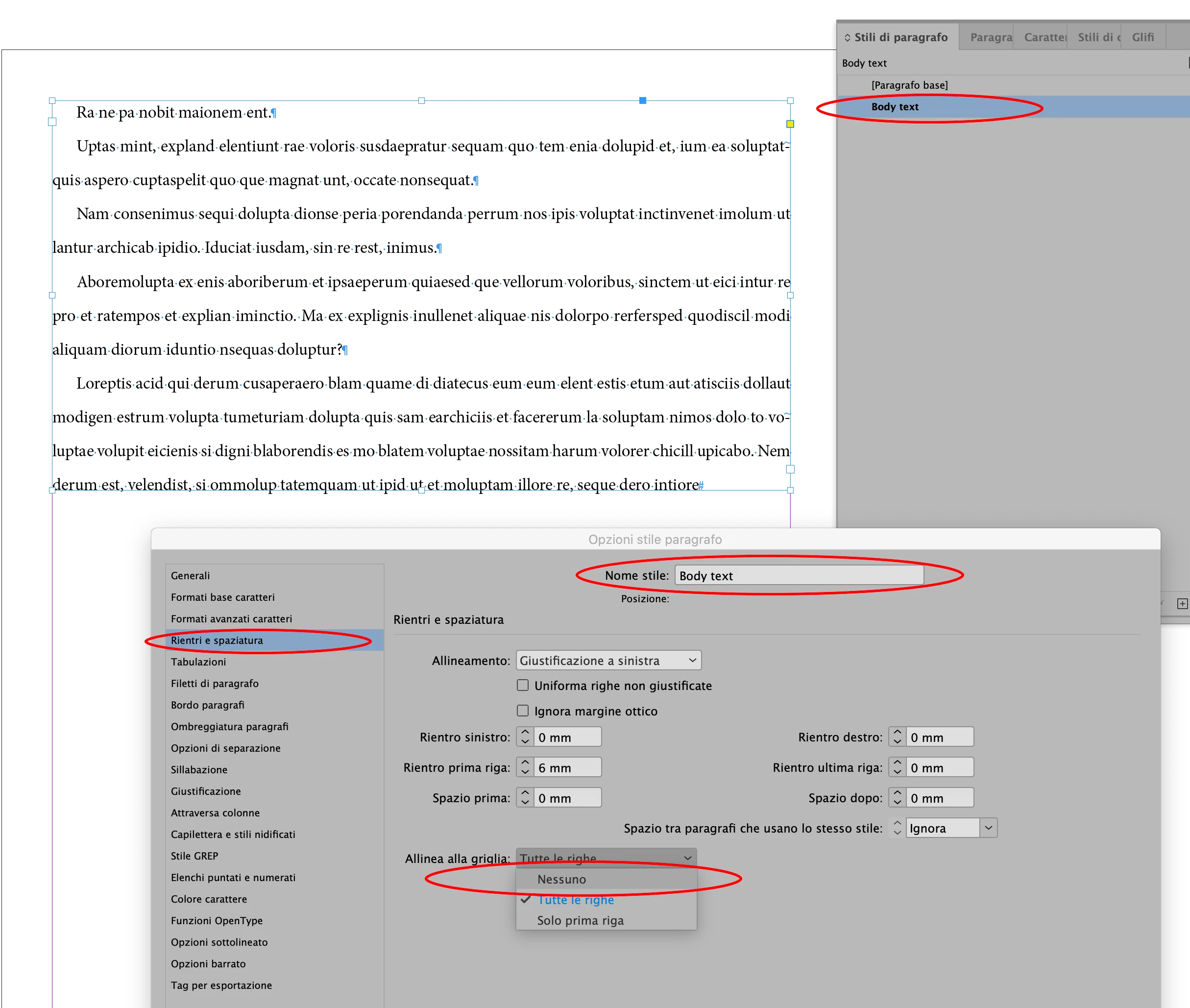Switch to the Glifi panel tab
The width and height of the screenshot is (1190, 1008).
click(1142, 38)
